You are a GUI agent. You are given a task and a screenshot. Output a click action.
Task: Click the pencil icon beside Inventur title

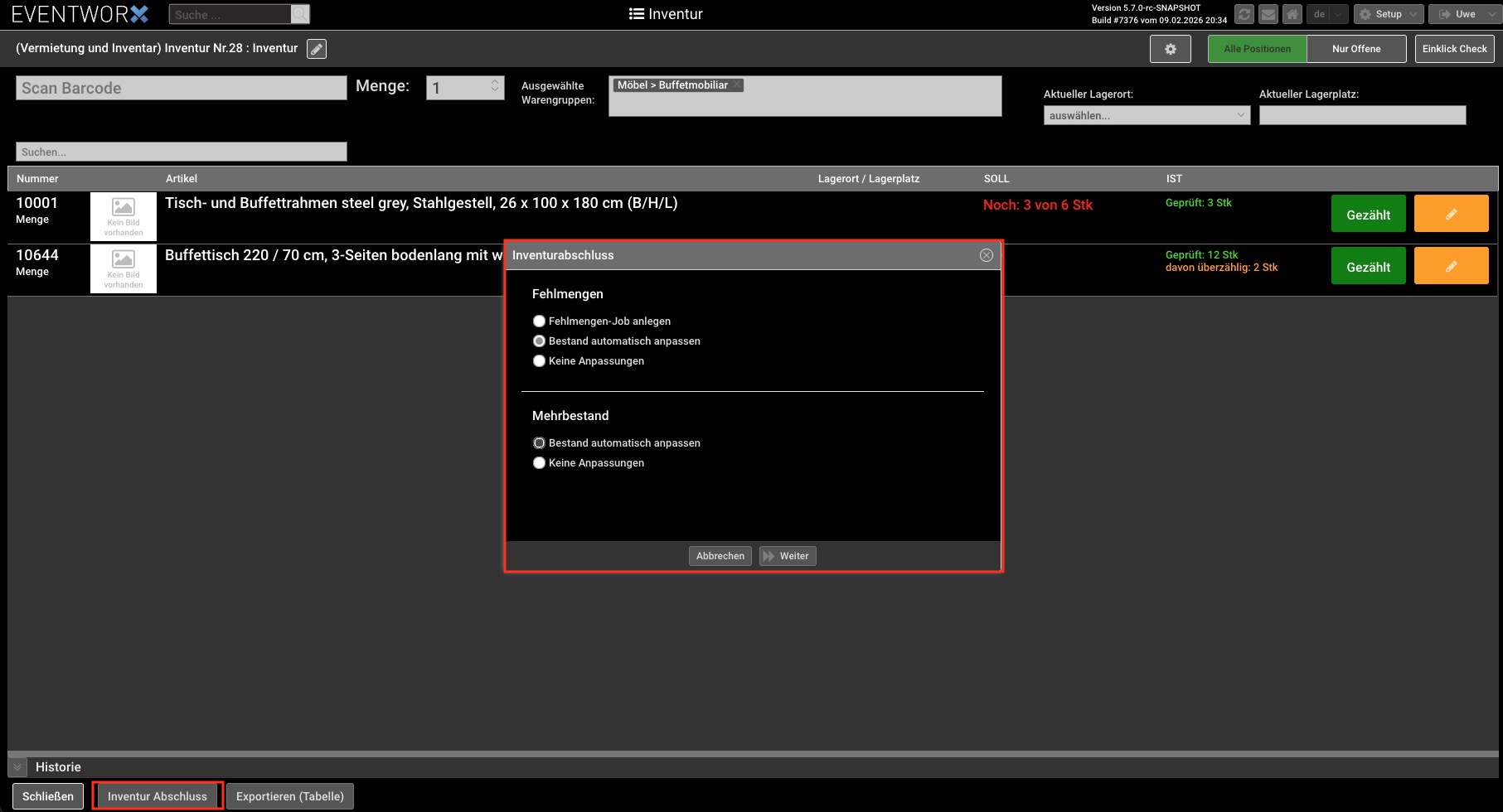pos(317,49)
